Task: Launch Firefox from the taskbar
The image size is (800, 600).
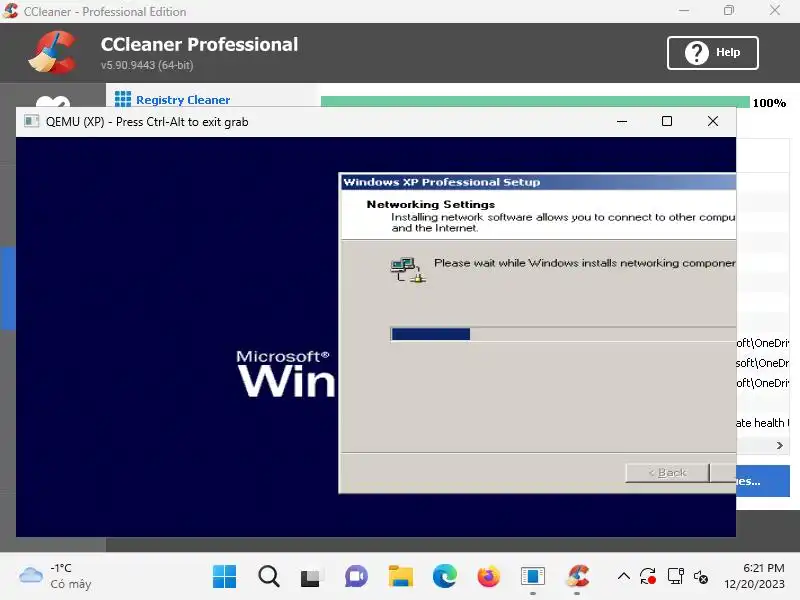Action: pos(488,577)
